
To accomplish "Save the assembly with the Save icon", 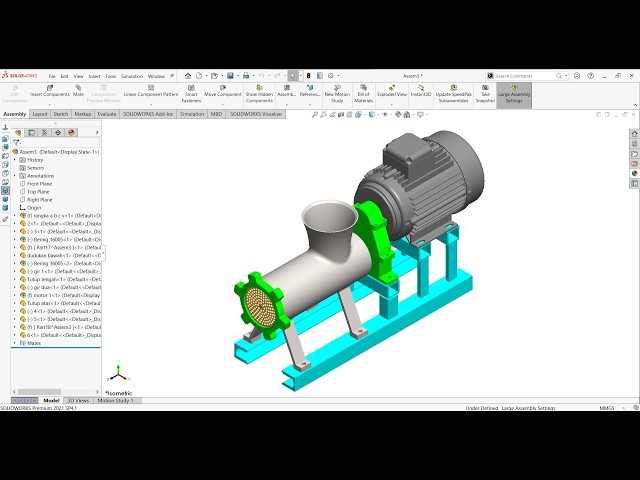I will click(230, 76).
